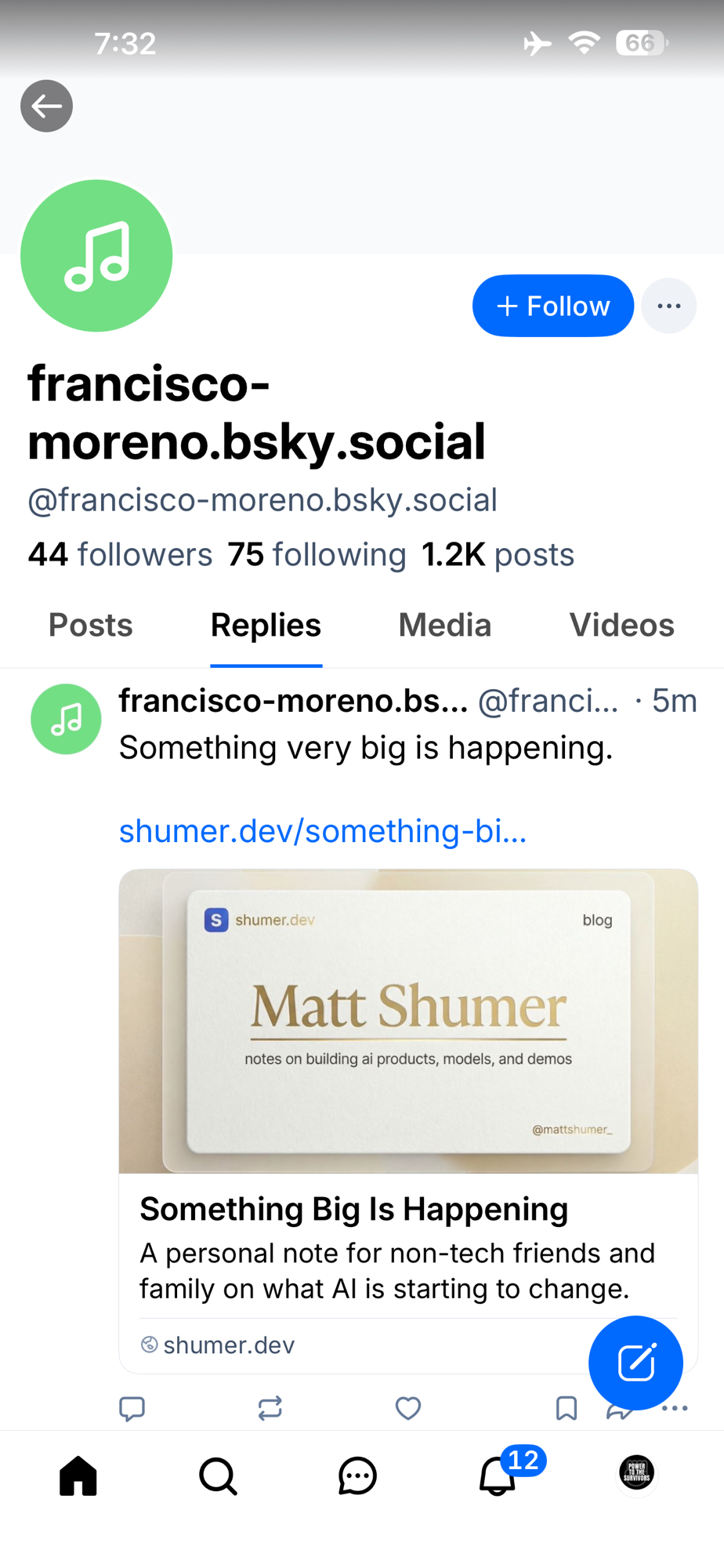
Task: Select the Replies tab
Action: (266, 626)
